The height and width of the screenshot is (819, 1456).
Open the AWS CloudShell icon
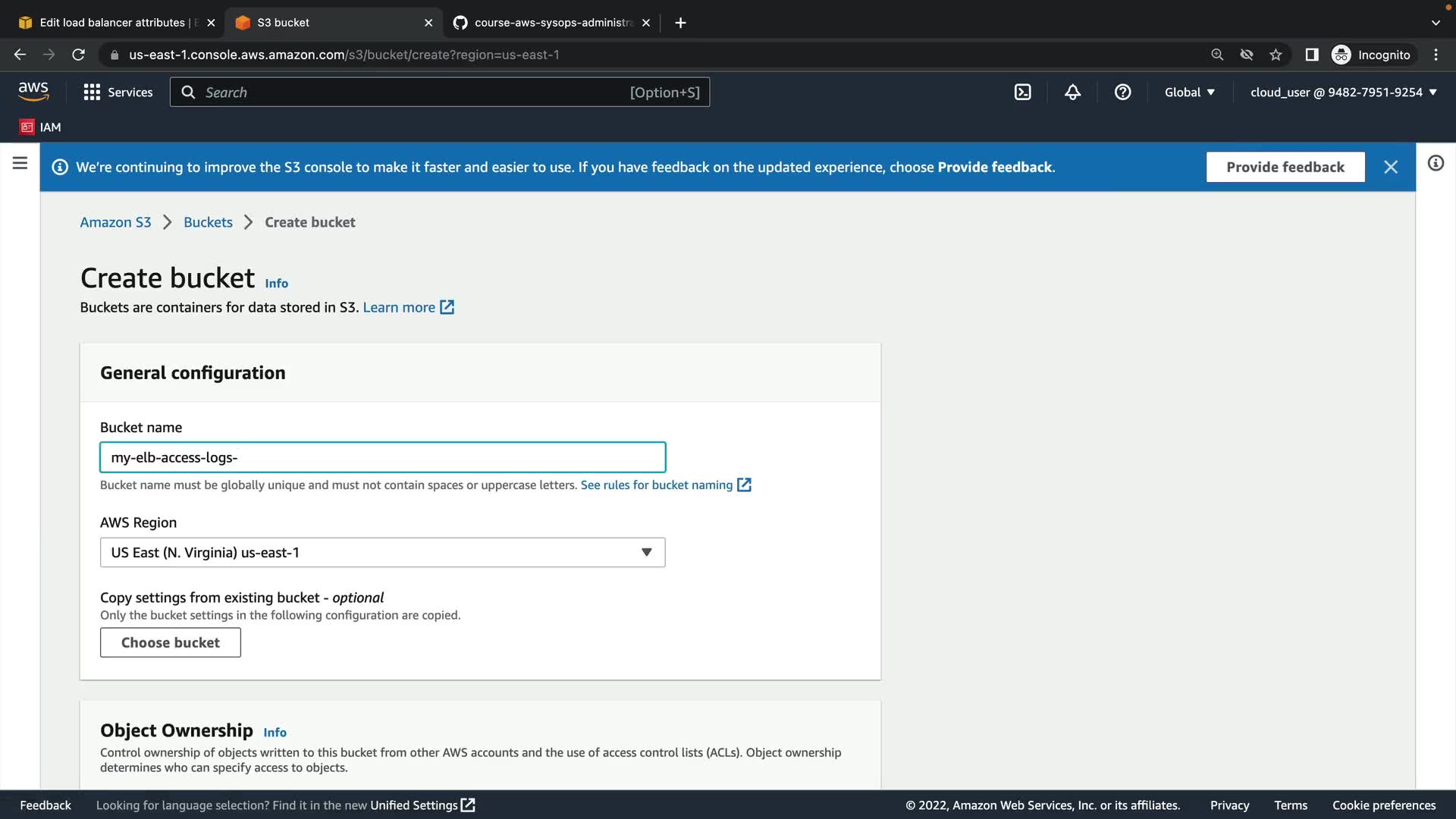pos(1022,93)
